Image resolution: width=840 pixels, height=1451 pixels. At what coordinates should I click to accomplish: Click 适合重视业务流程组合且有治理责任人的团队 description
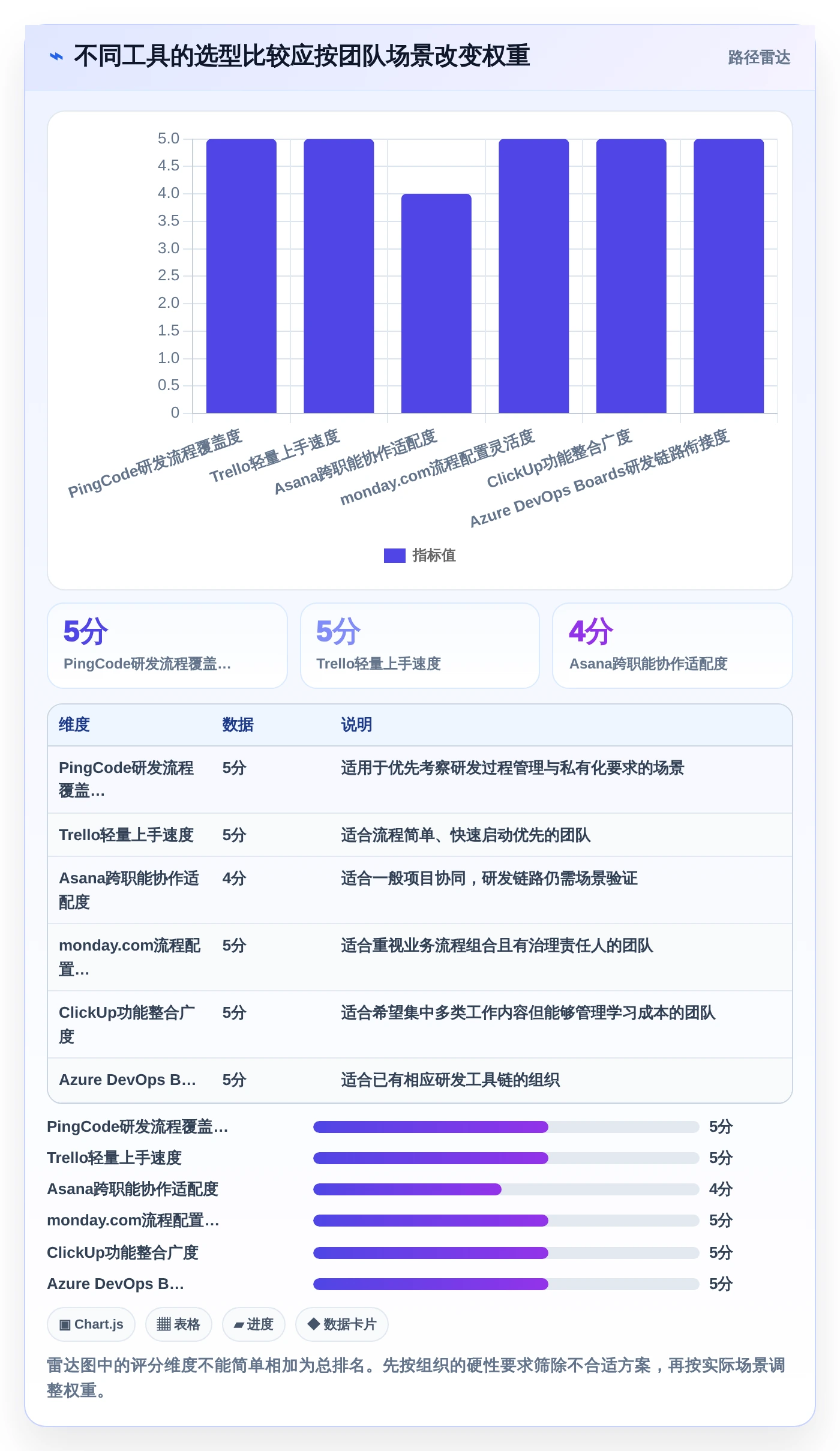[497, 946]
